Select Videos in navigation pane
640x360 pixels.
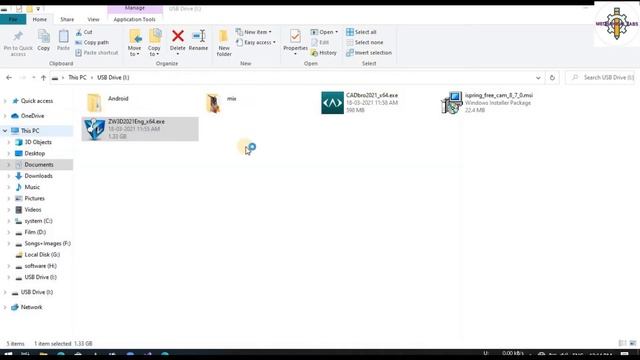(33, 209)
